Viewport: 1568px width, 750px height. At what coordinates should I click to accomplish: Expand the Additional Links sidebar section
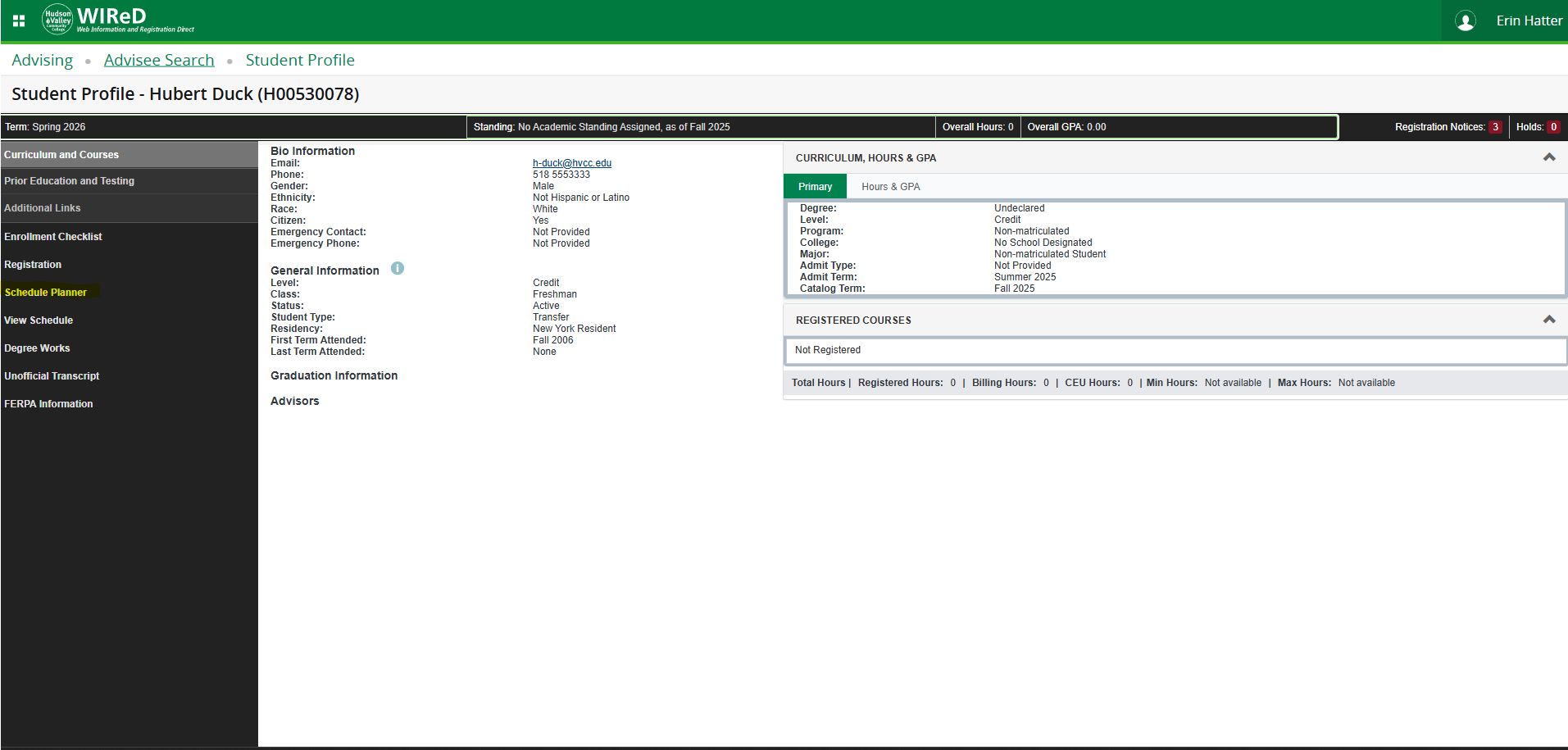click(x=43, y=208)
